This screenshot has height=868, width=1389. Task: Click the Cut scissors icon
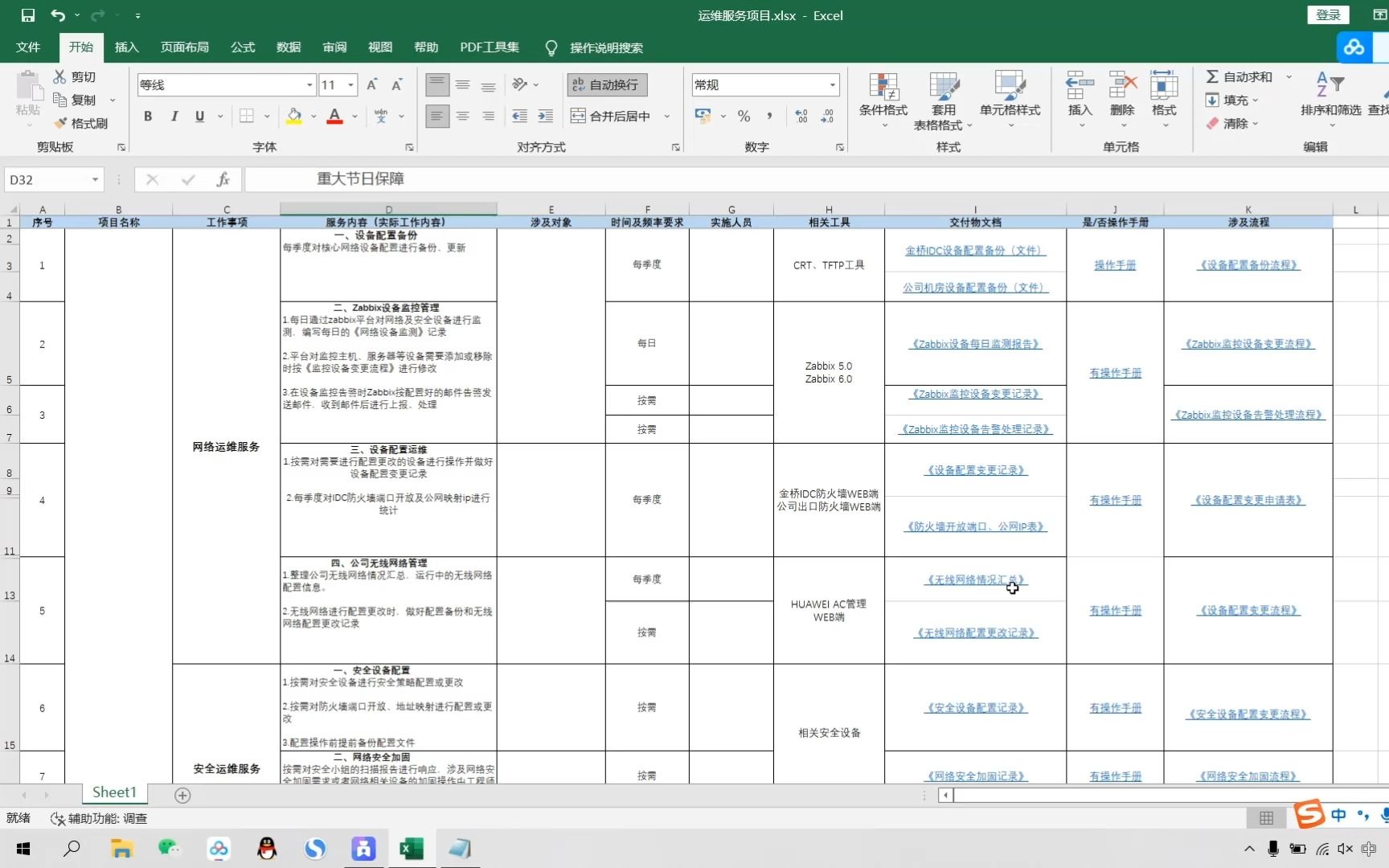click(59, 76)
